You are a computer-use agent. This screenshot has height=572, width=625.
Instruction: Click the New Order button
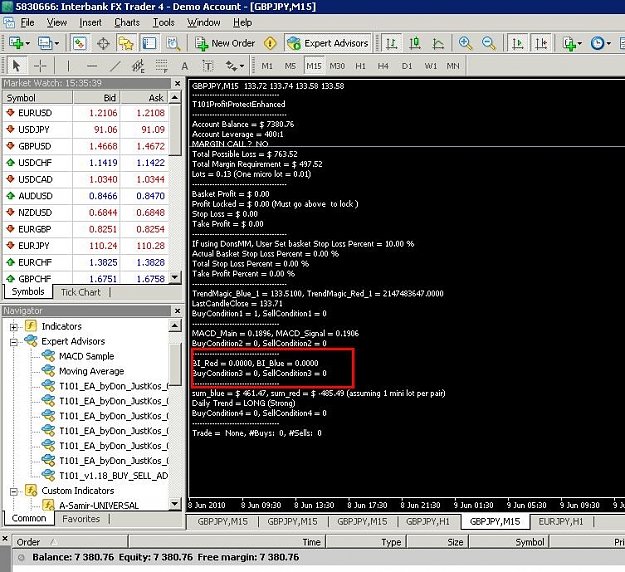pos(225,43)
